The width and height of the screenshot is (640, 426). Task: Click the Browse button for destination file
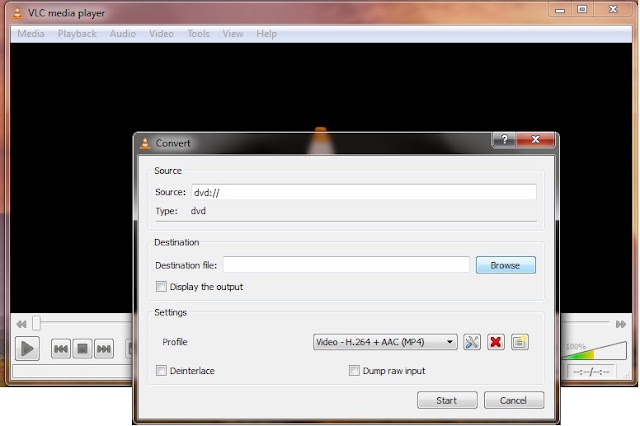(506, 265)
